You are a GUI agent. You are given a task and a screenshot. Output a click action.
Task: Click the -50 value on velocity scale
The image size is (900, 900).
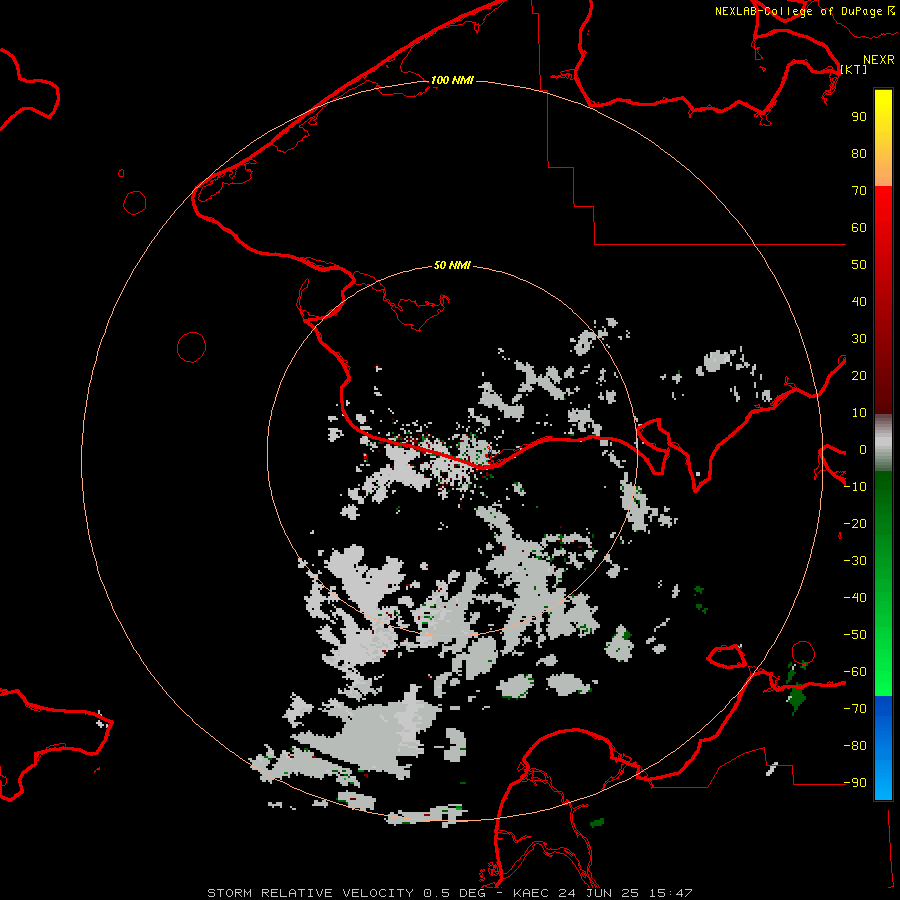[x=855, y=635]
